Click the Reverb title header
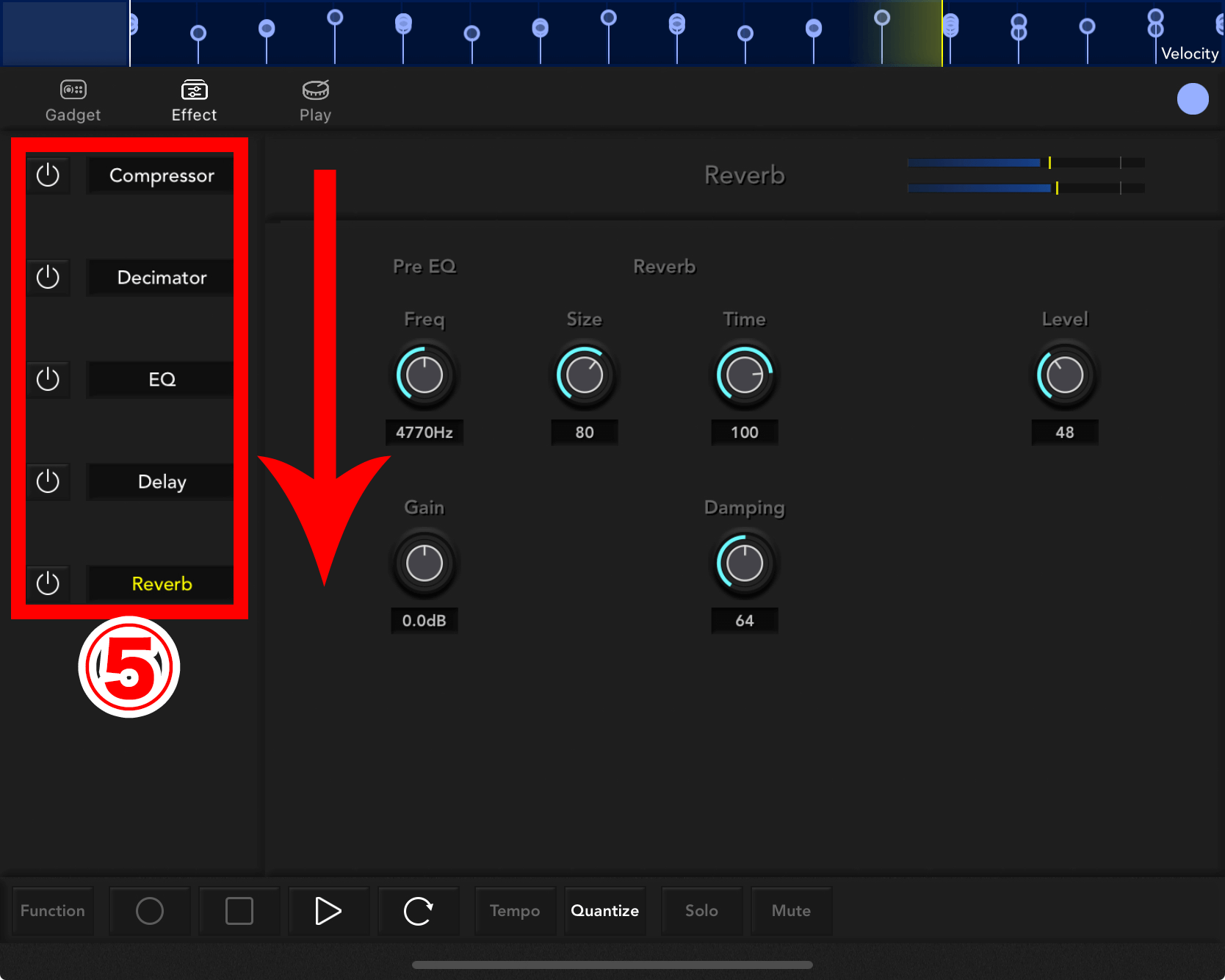The width and height of the screenshot is (1225, 980). [745, 175]
